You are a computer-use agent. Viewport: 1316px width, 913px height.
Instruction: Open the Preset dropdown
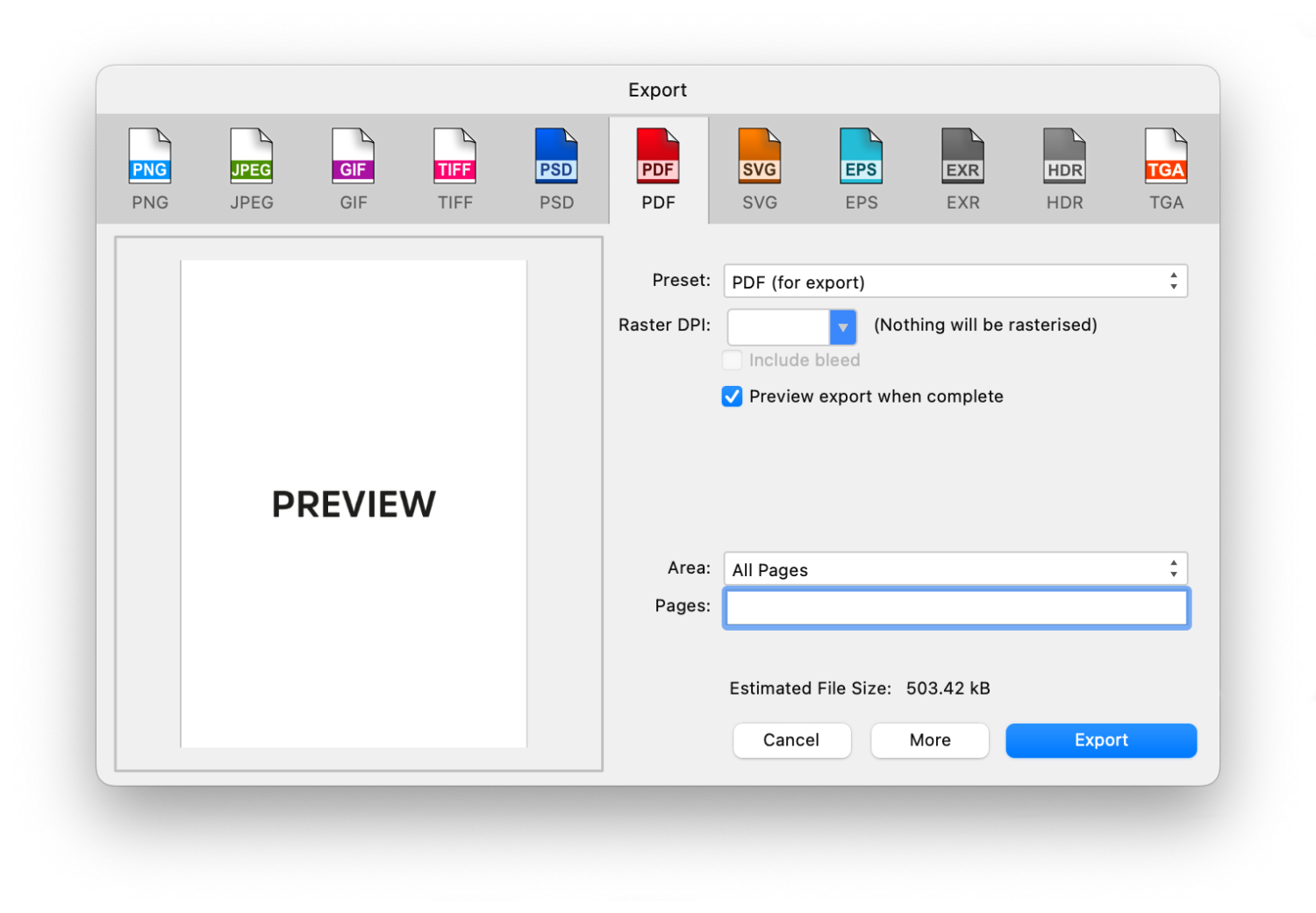point(955,282)
